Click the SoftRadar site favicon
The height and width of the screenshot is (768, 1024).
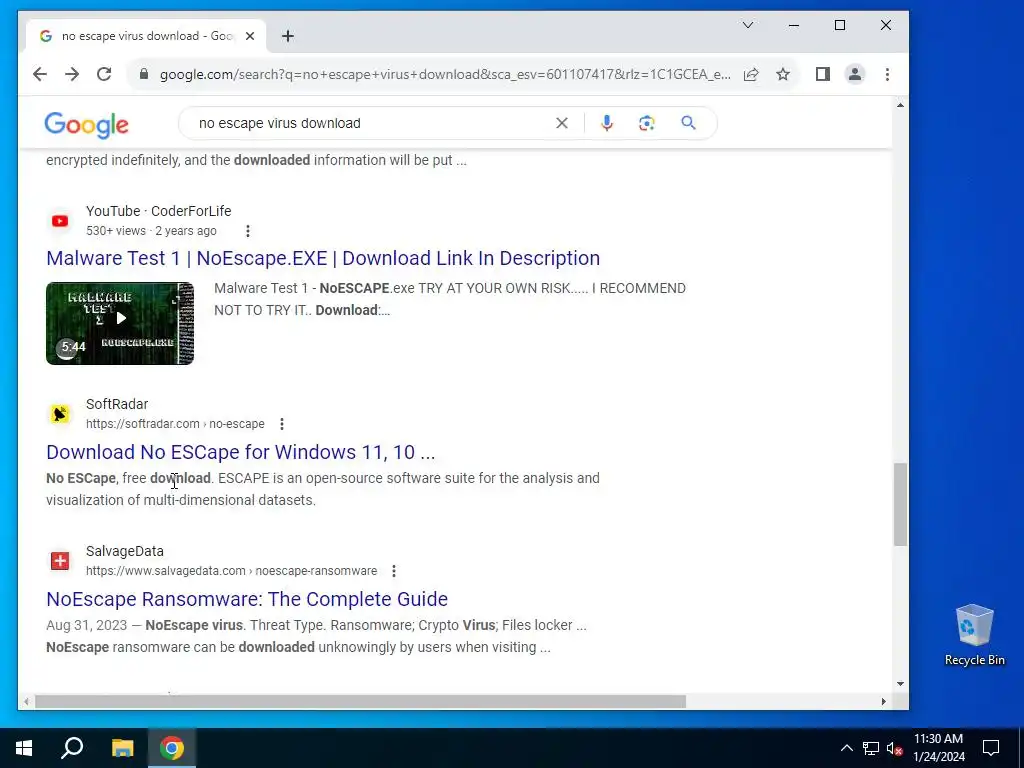click(60, 414)
